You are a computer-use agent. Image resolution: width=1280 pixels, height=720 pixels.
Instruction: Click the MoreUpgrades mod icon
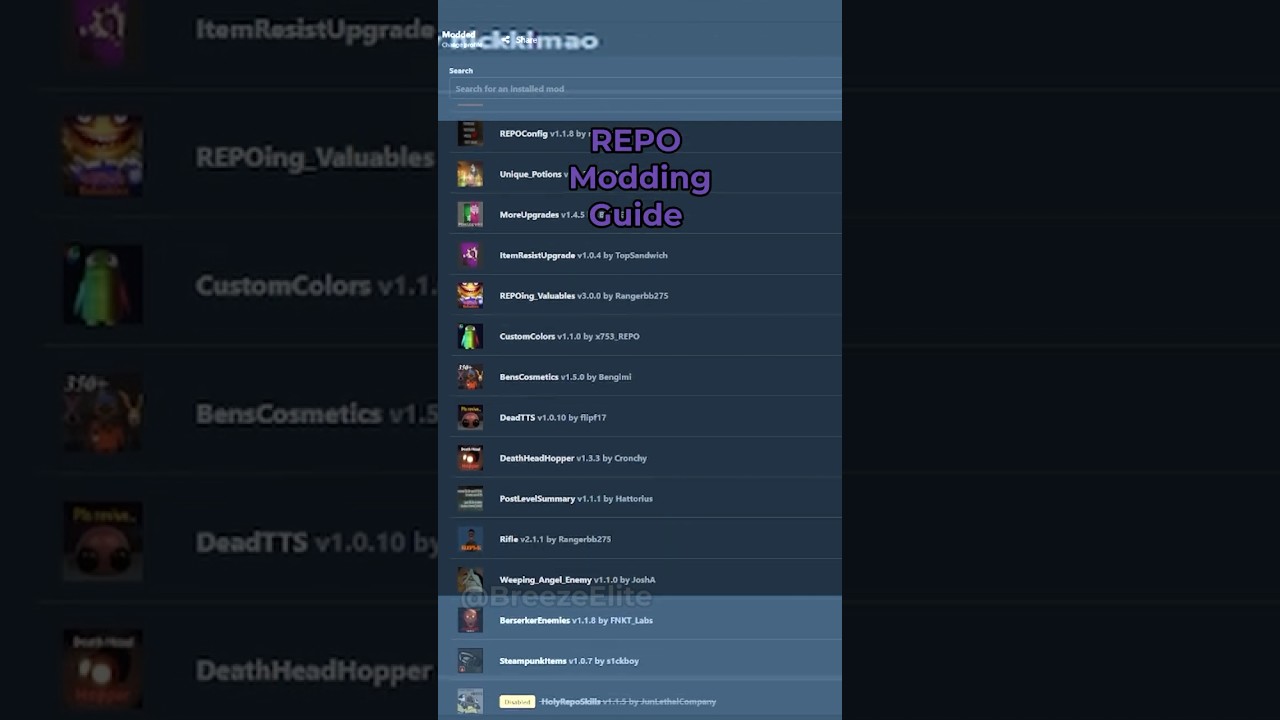(x=470, y=215)
